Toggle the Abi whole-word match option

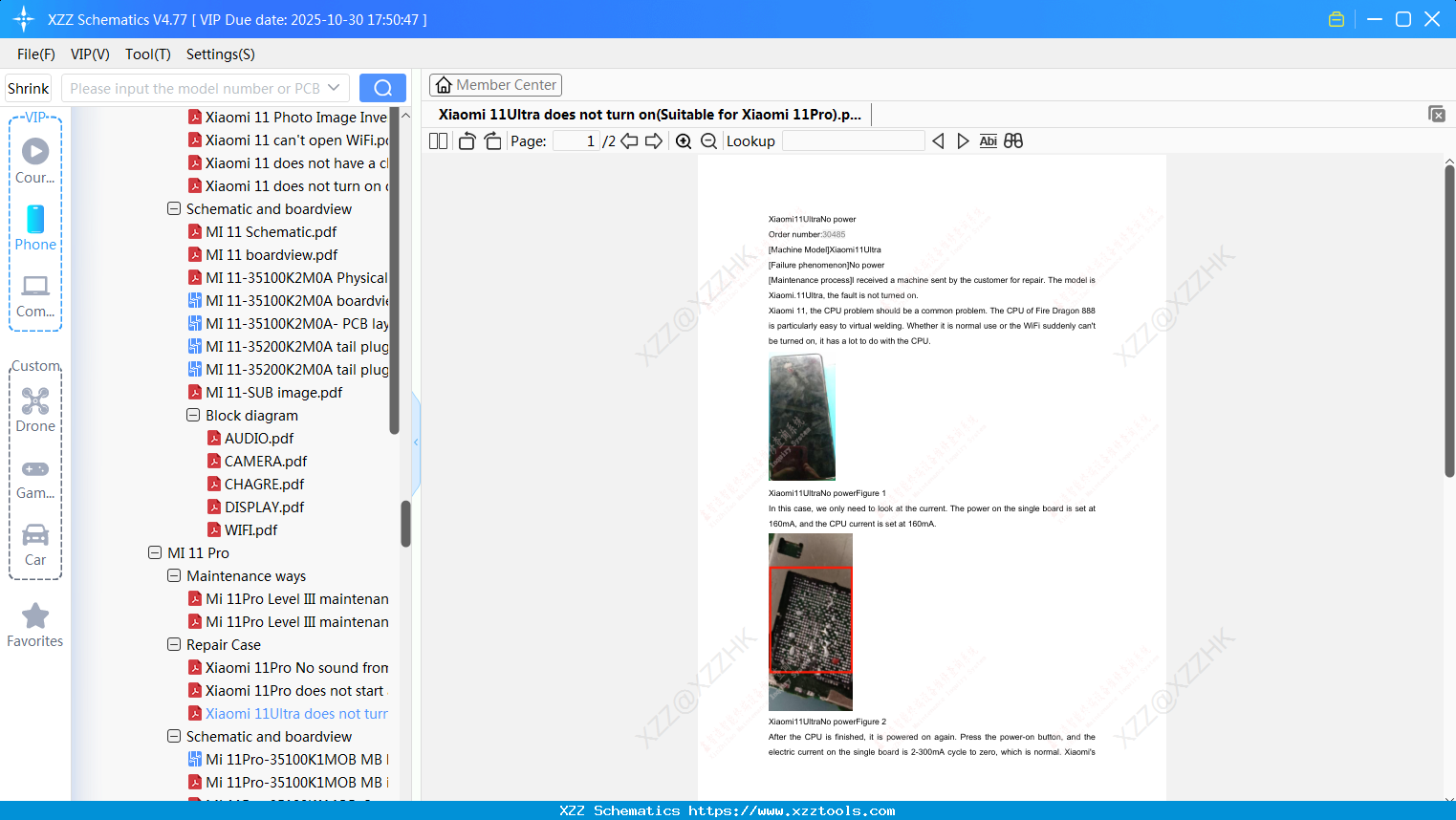(989, 141)
